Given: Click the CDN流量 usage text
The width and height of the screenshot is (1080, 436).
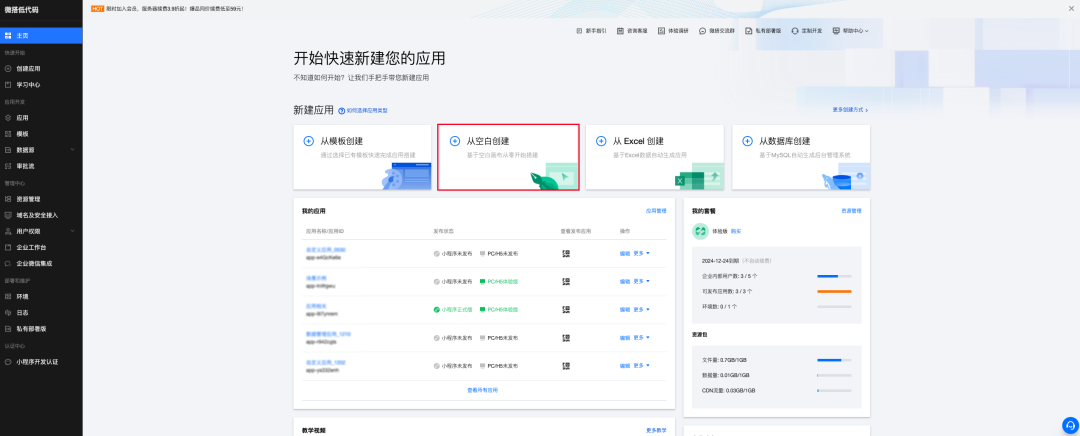Looking at the screenshot, I should pyautogui.click(x=729, y=390).
